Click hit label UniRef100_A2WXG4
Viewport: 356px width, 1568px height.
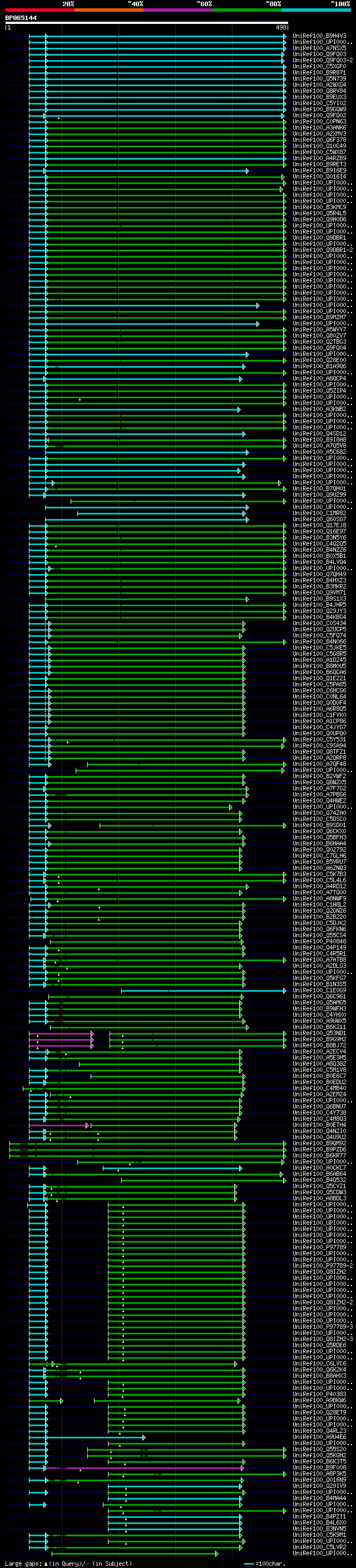[x=319, y=85]
